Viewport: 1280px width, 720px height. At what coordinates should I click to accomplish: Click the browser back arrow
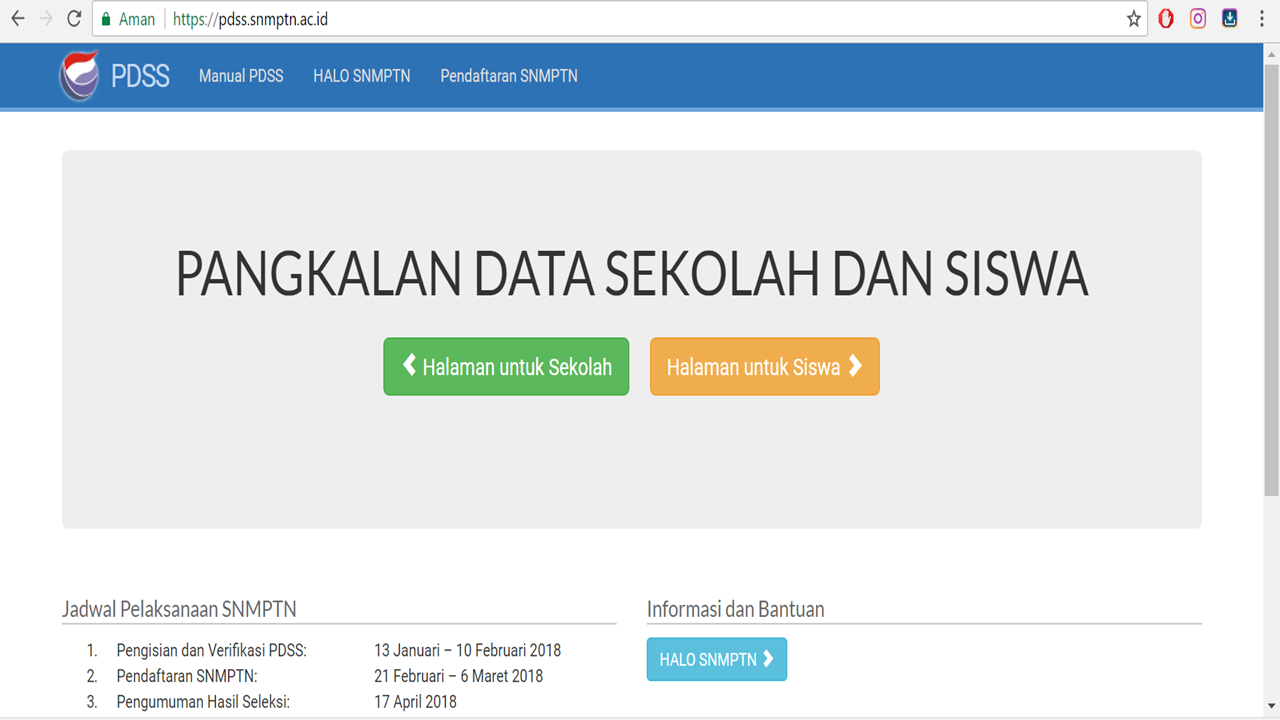[x=17, y=19]
